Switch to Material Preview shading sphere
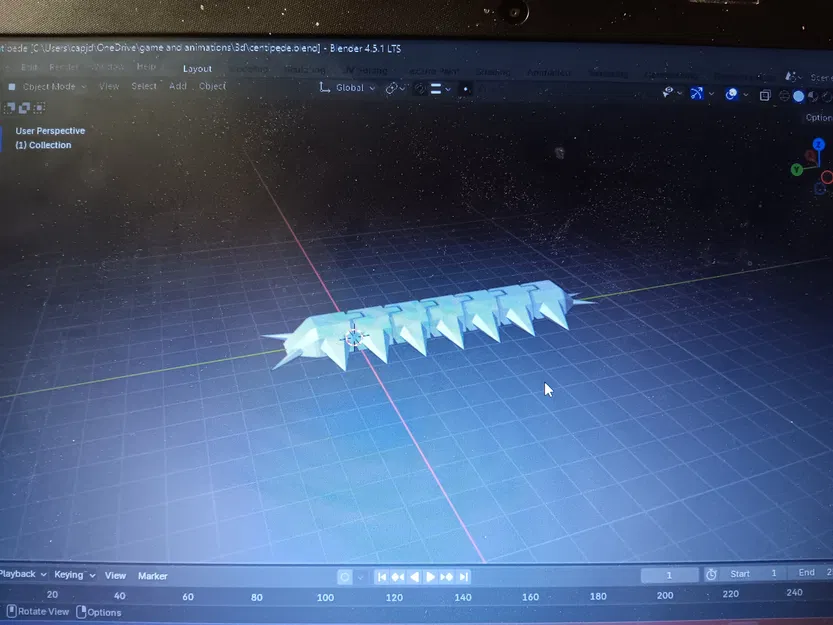The height and width of the screenshot is (625, 833). 810,95
